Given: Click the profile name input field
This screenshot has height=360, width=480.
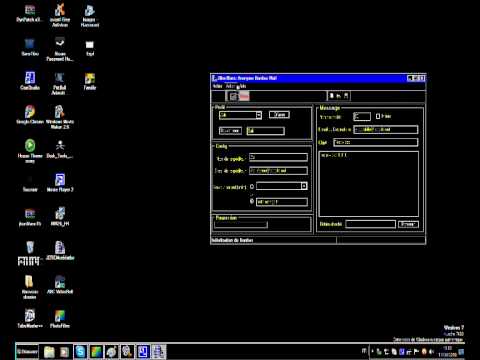Looking at the screenshot, I should tap(266, 131).
